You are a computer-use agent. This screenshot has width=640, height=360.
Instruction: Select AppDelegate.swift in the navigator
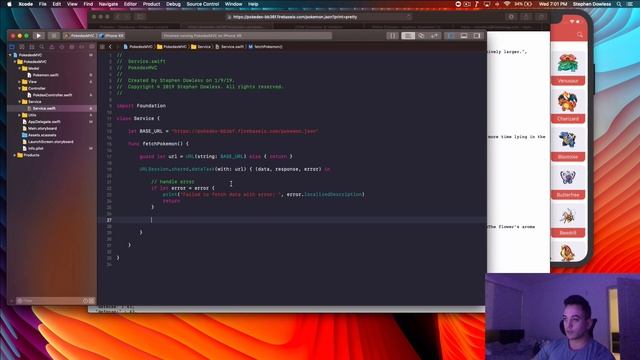pos(44,122)
